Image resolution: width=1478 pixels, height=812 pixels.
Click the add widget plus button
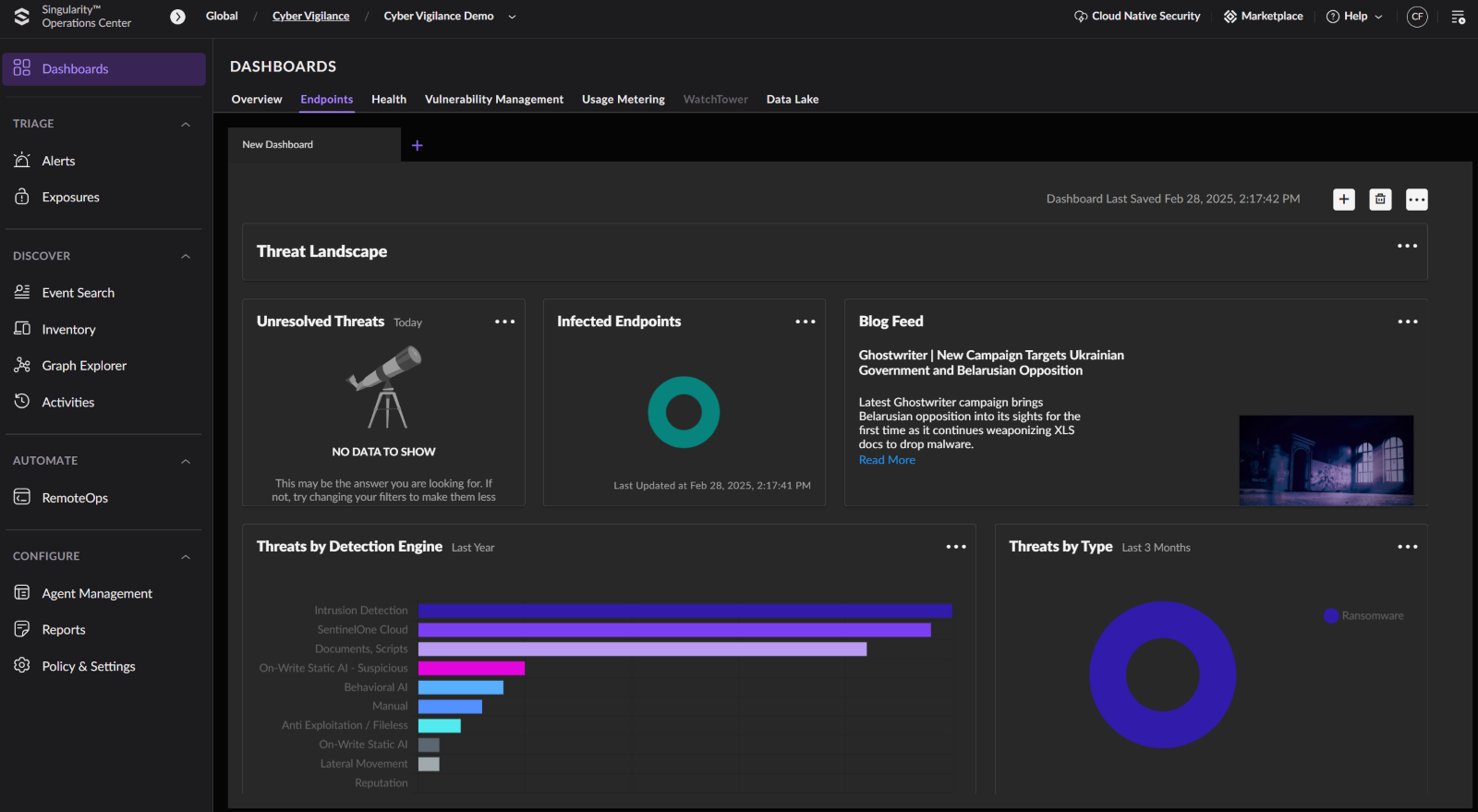click(x=1344, y=200)
